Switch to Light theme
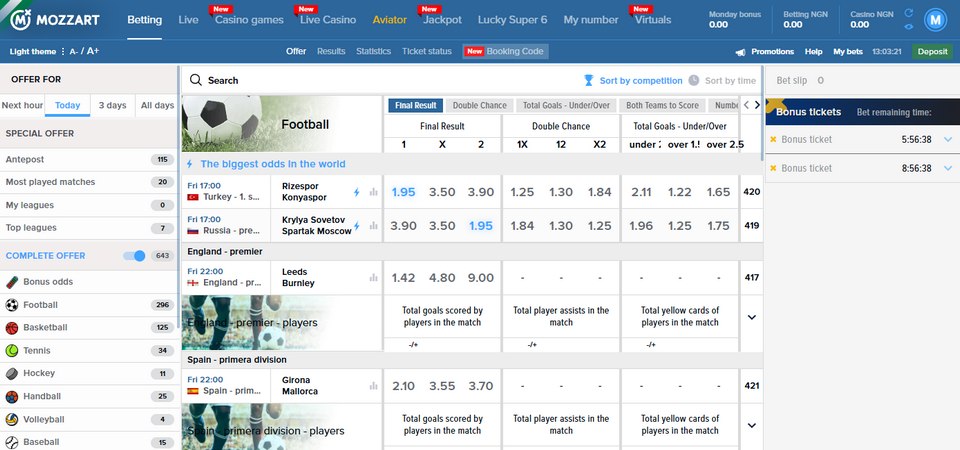960x450 pixels. click(x=32, y=51)
